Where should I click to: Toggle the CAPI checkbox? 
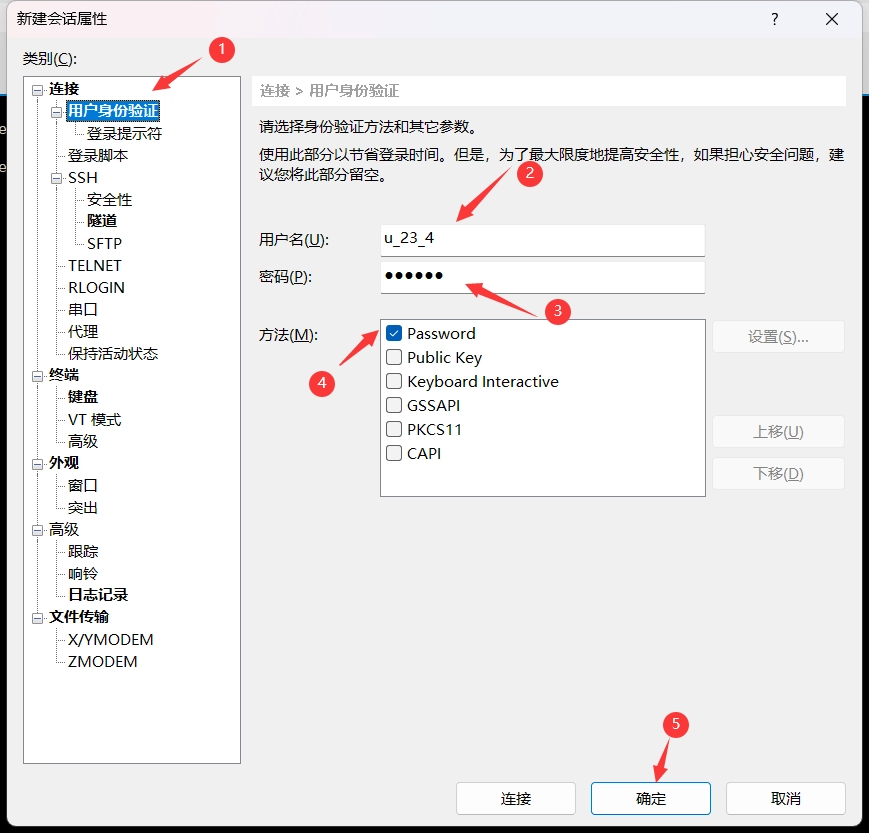(394, 453)
